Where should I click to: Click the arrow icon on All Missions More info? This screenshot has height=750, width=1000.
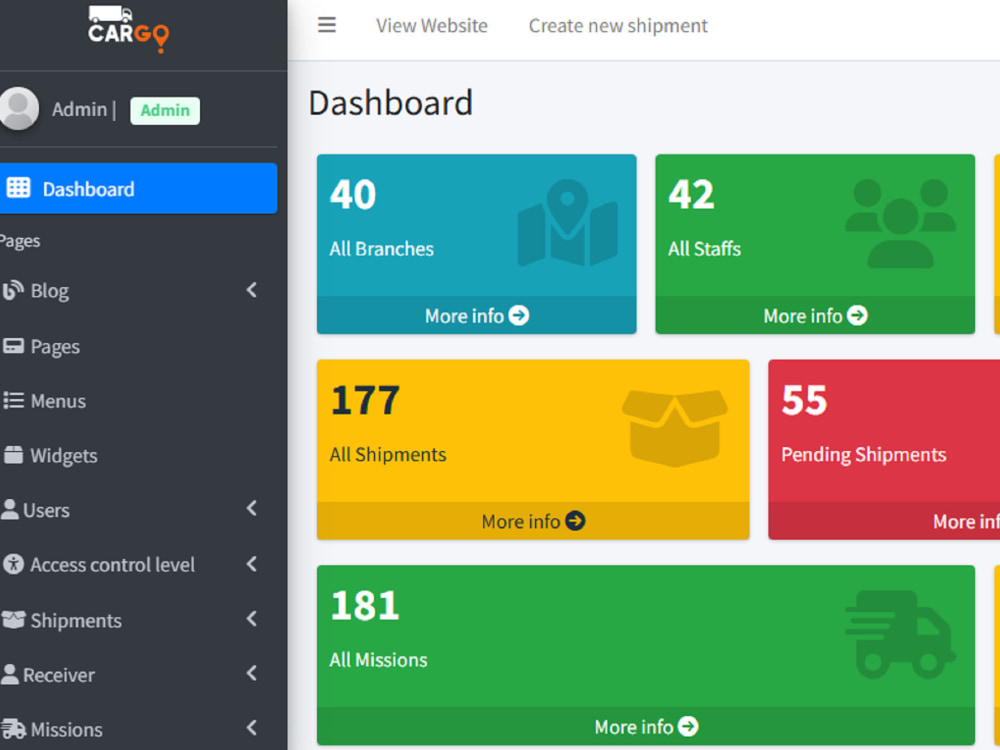(688, 726)
